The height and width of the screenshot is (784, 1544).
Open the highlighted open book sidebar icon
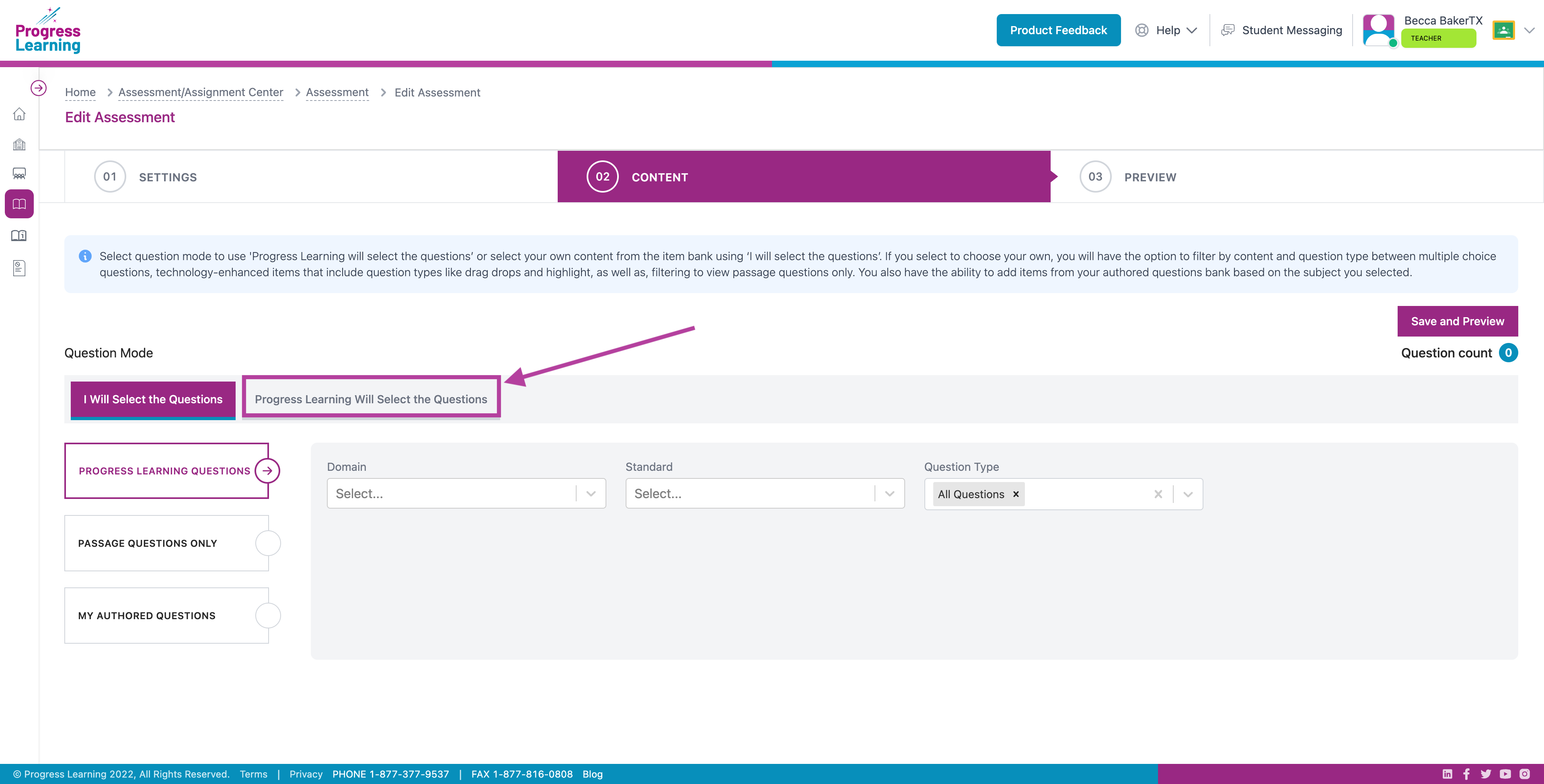coord(19,204)
